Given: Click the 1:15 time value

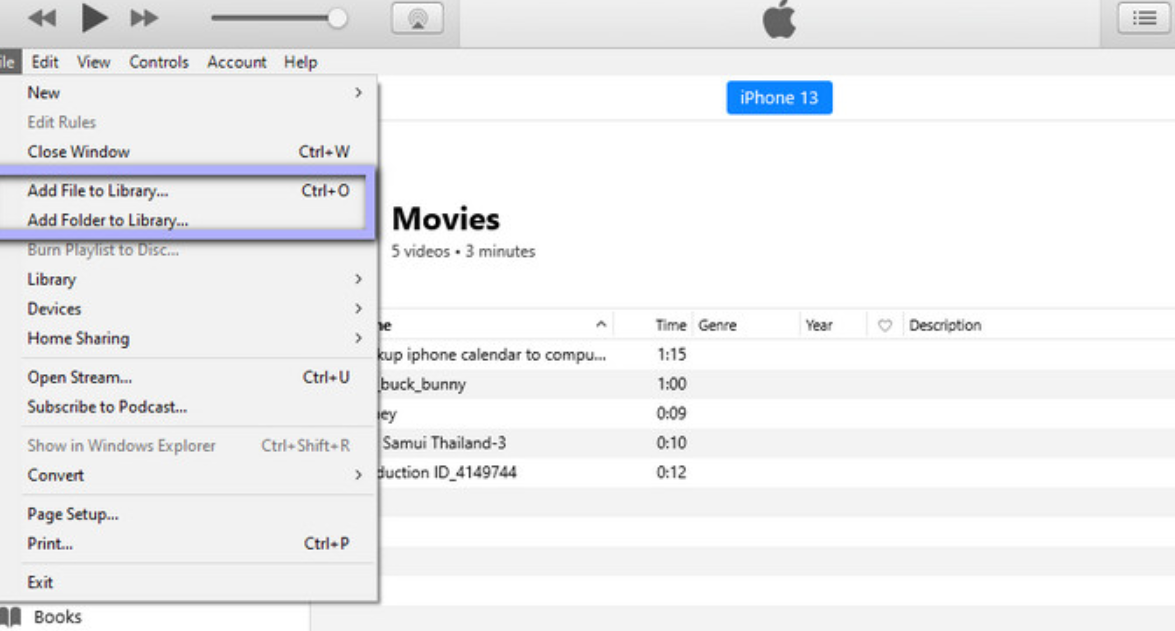Looking at the screenshot, I should tap(671, 354).
